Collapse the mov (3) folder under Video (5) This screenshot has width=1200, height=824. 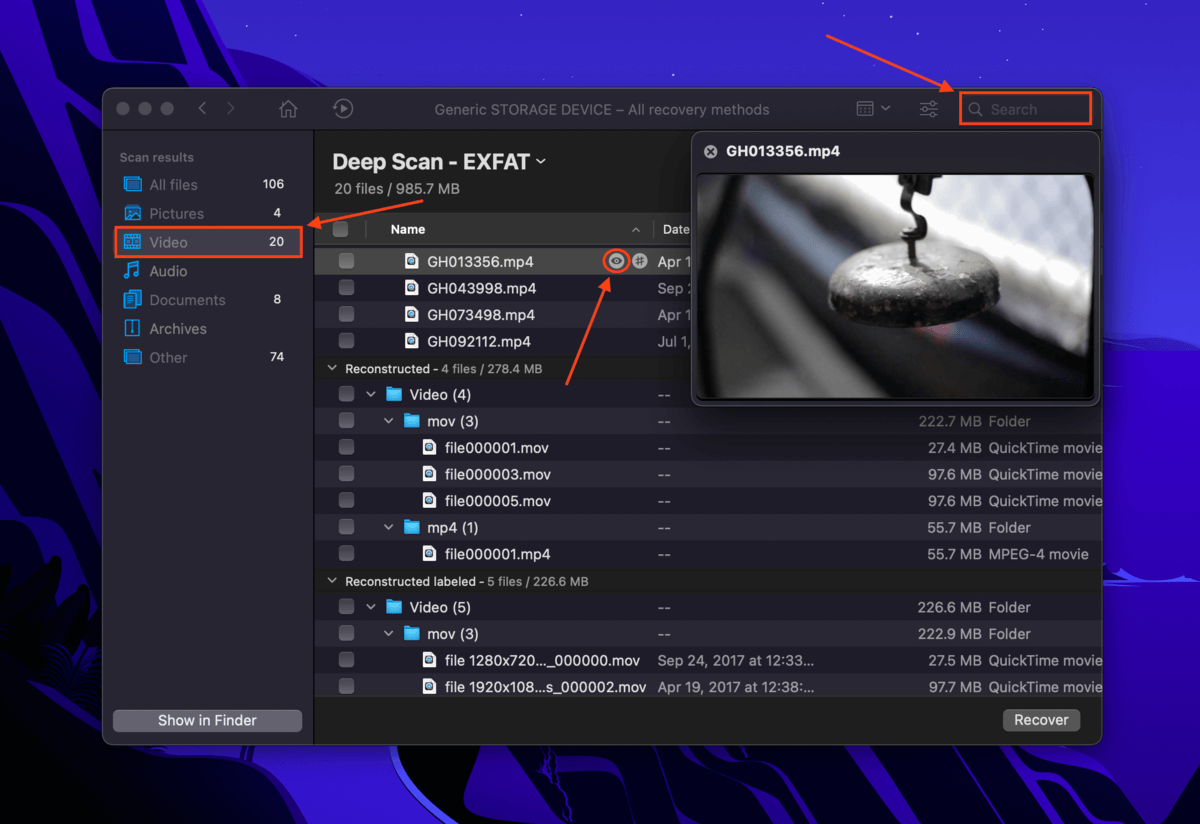[389, 634]
